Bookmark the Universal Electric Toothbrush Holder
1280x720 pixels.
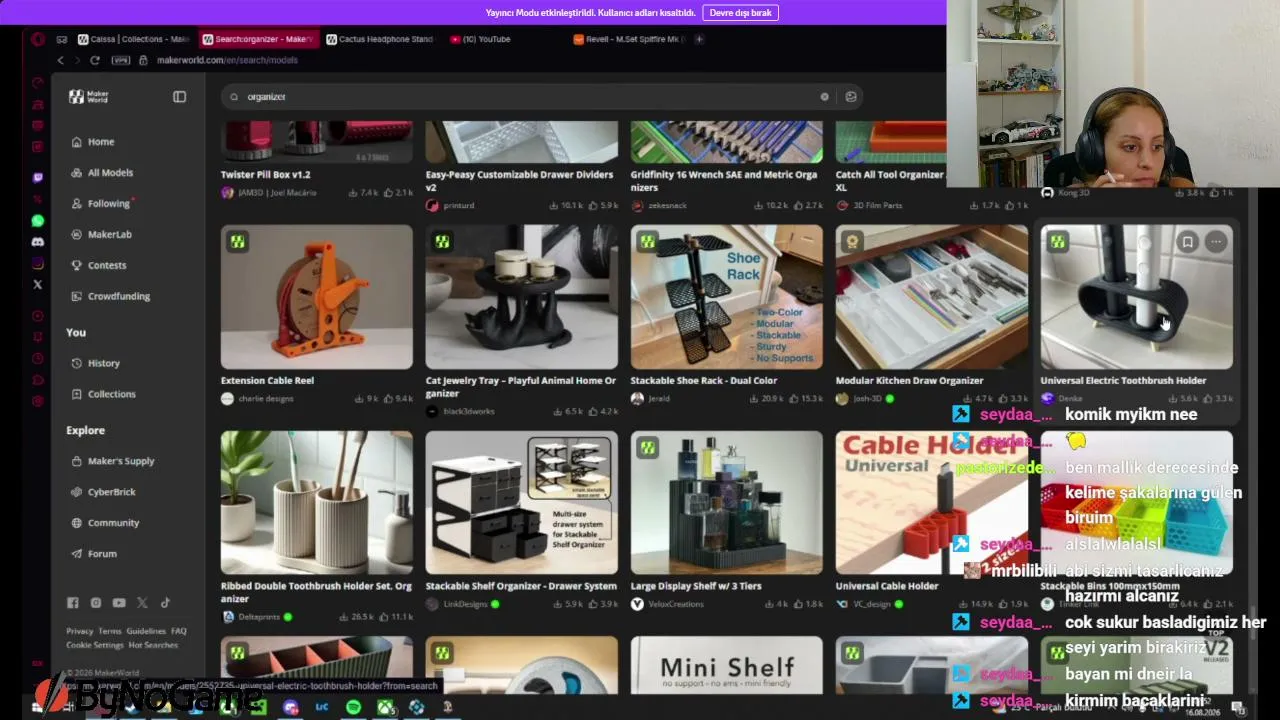[1187, 242]
